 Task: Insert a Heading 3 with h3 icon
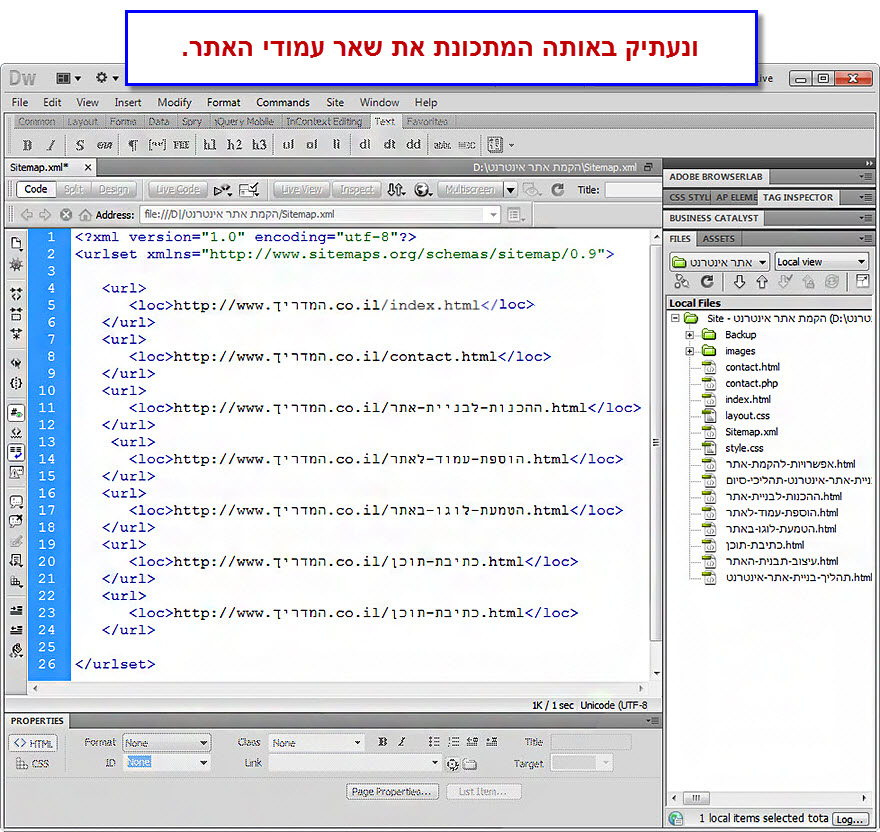259,145
